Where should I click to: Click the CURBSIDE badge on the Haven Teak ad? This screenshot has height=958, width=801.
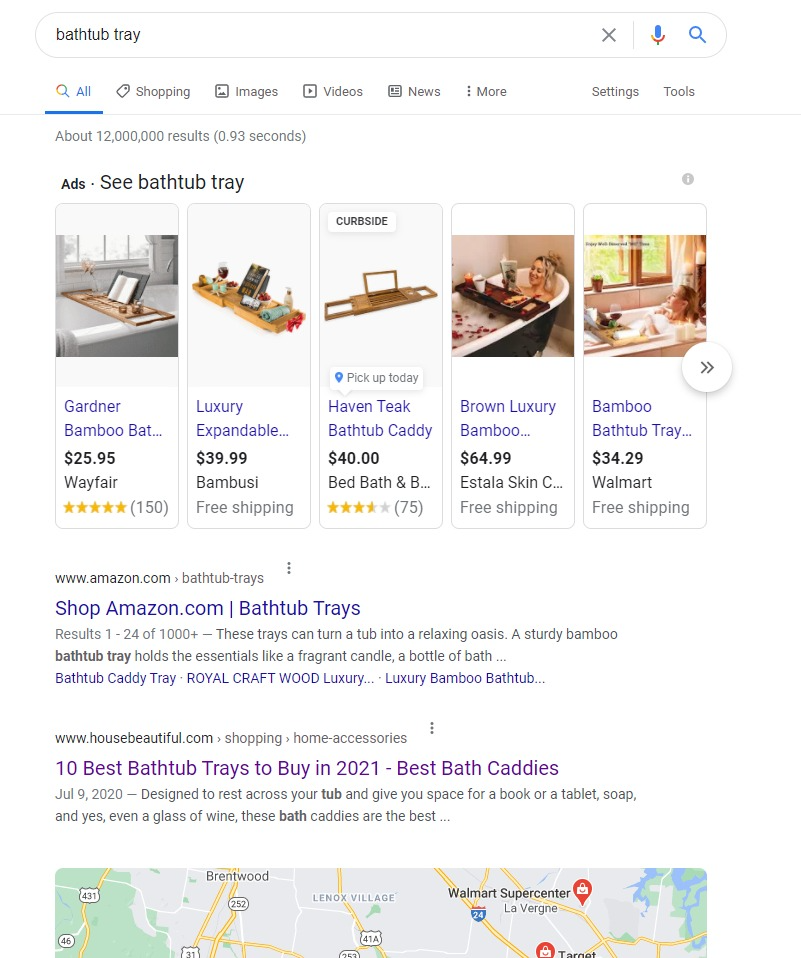click(x=361, y=221)
